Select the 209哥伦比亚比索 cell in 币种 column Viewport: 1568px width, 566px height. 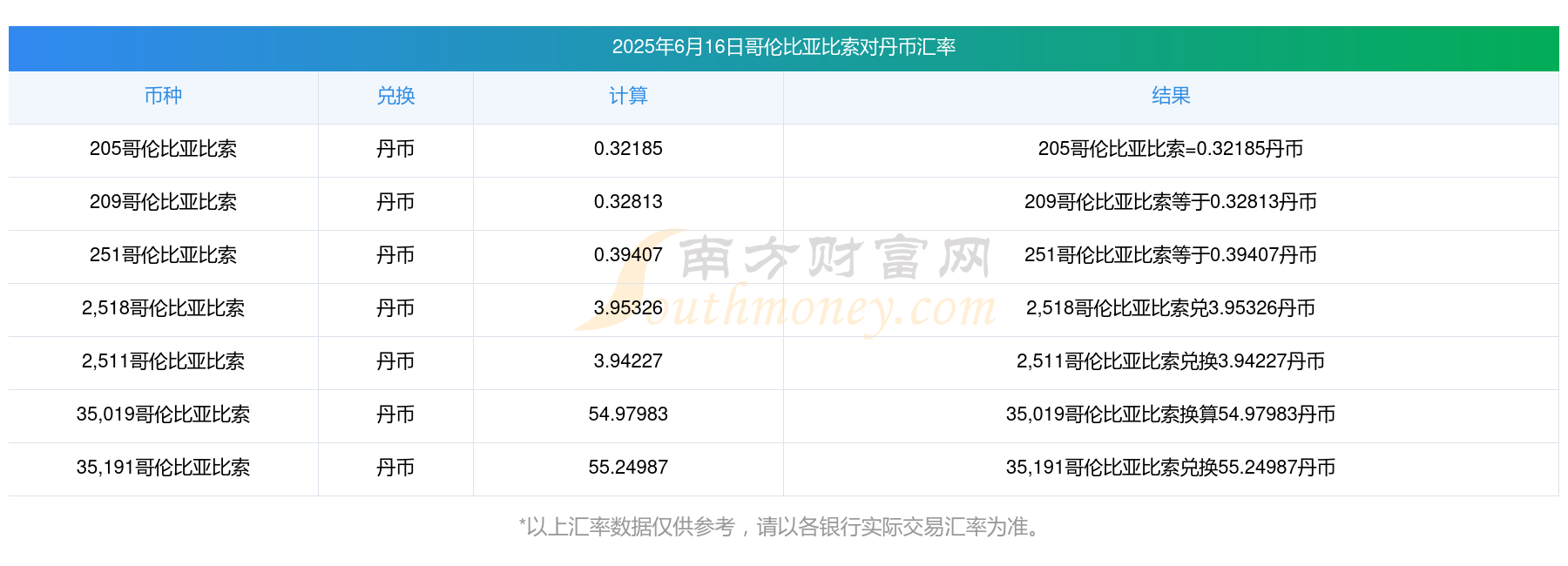point(163,202)
